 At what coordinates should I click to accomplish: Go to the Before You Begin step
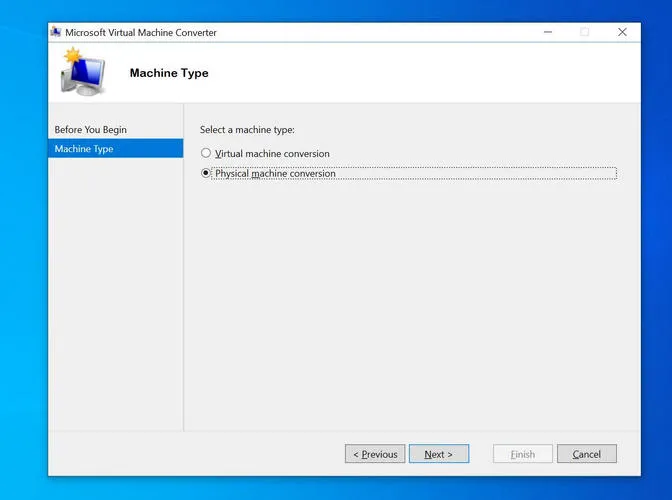(90, 129)
